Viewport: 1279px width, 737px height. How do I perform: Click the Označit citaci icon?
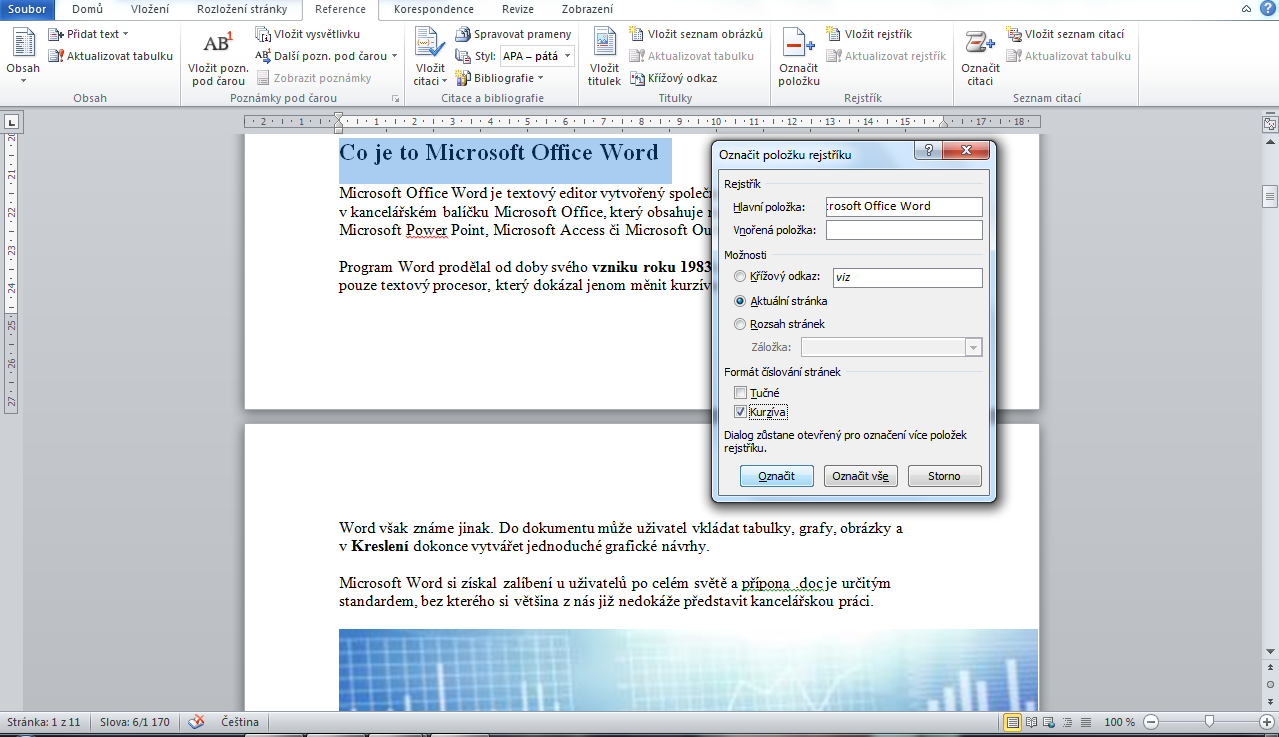979,43
